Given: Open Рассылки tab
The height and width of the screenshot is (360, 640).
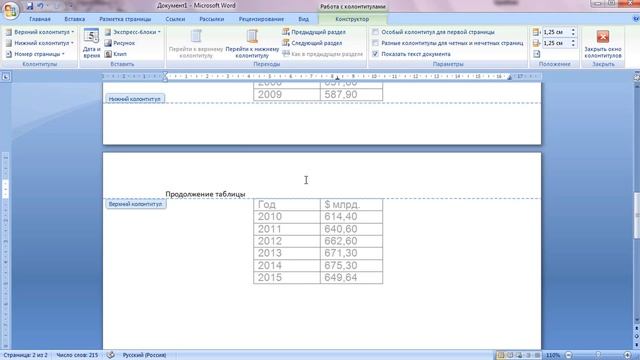Looking at the screenshot, I should (211, 19).
